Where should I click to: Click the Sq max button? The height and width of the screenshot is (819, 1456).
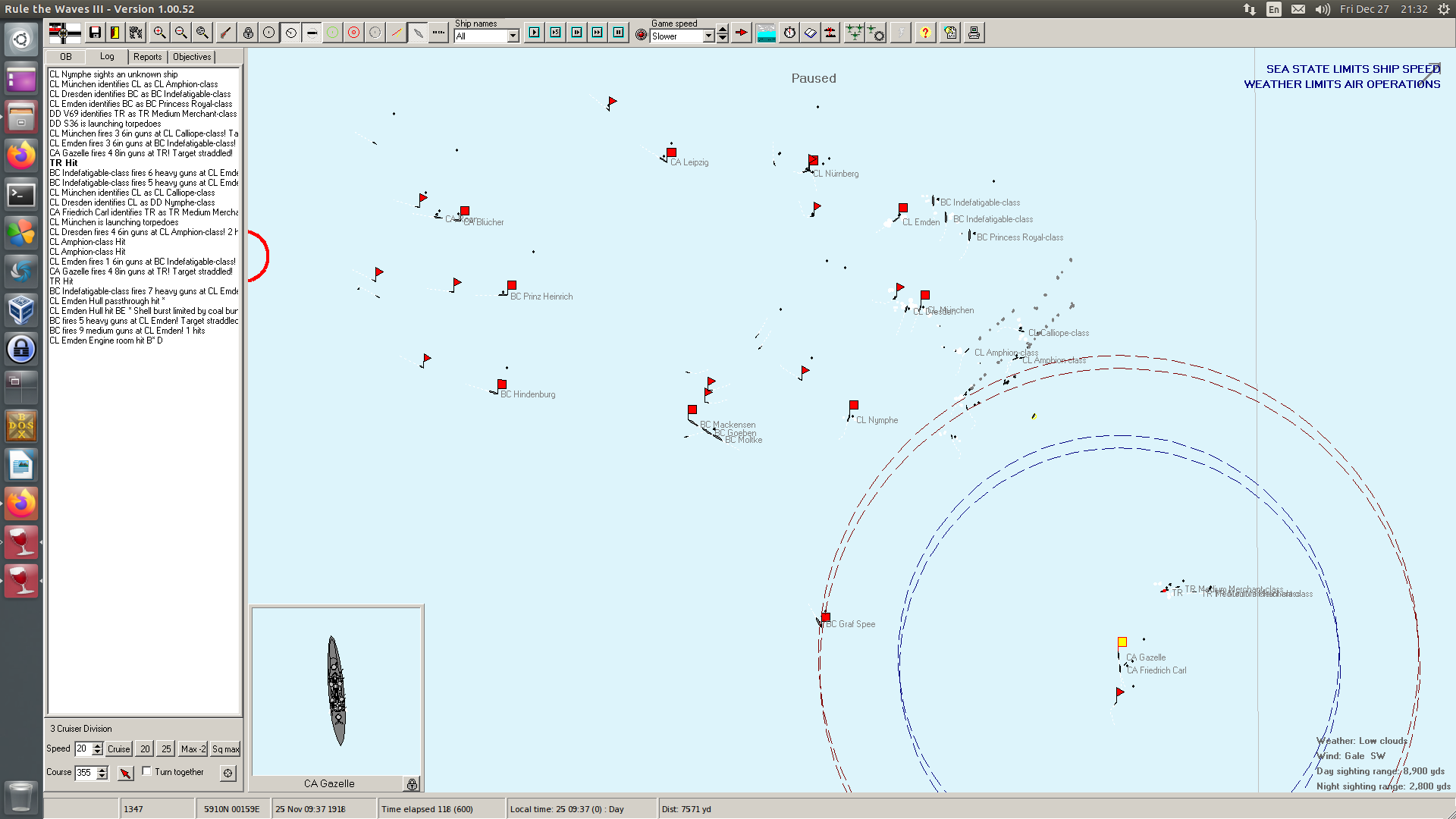tap(225, 748)
